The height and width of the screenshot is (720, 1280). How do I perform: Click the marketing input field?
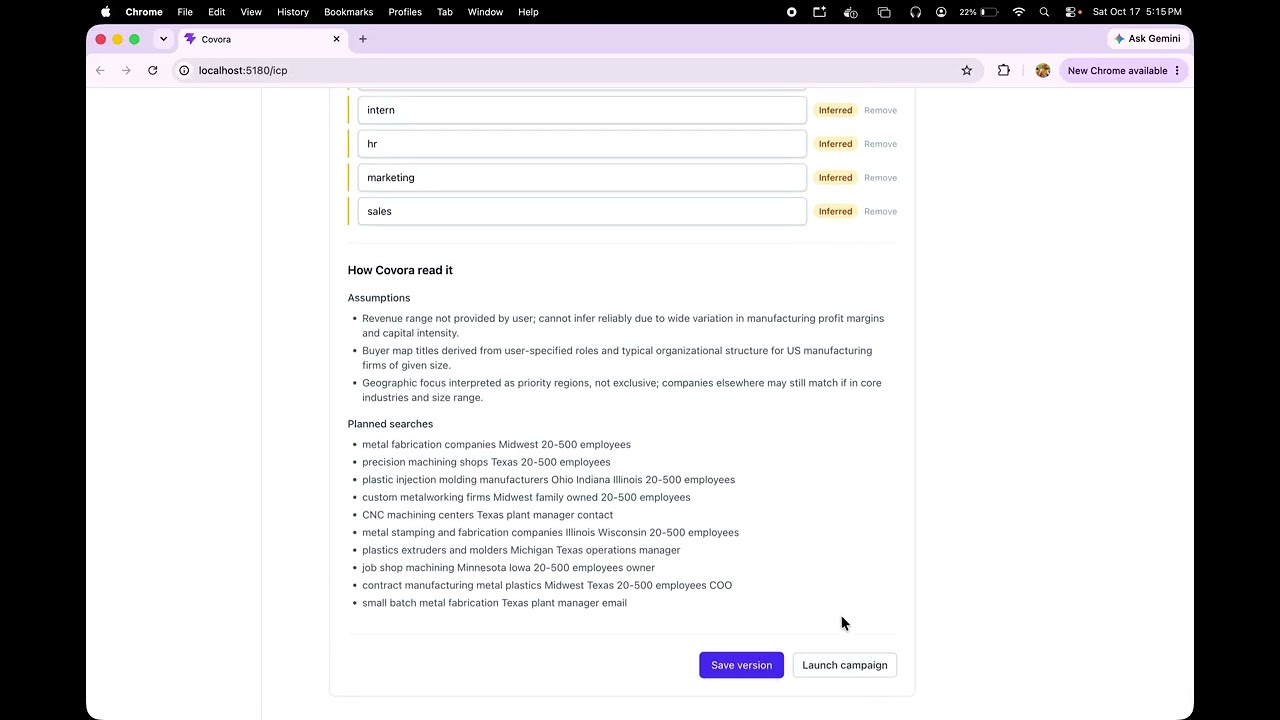pyautogui.click(x=582, y=178)
